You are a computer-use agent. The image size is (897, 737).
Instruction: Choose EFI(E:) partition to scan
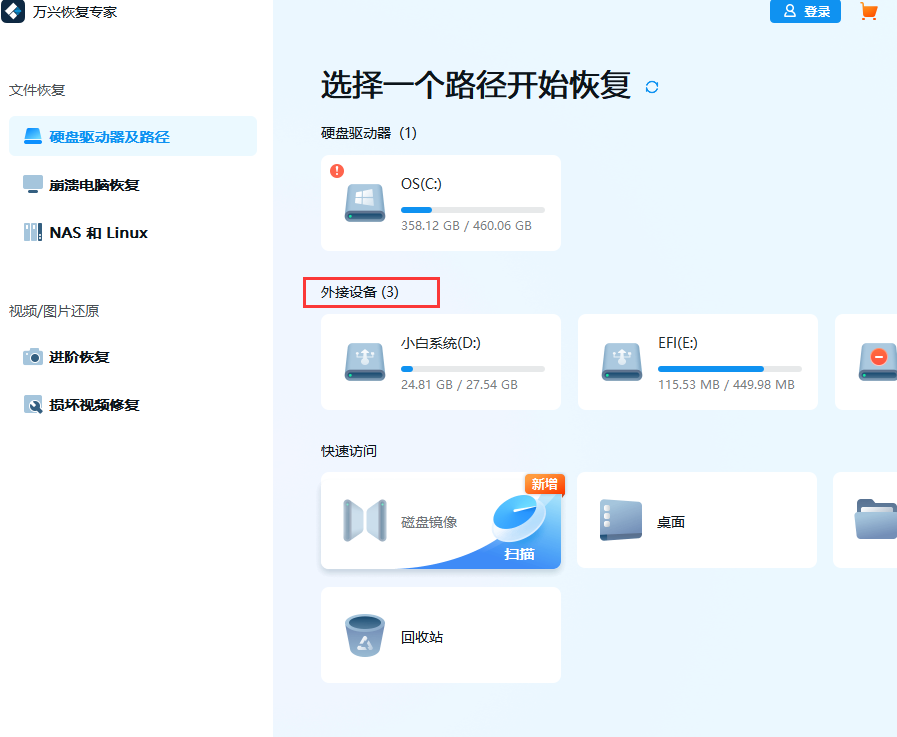pos(697,362)
